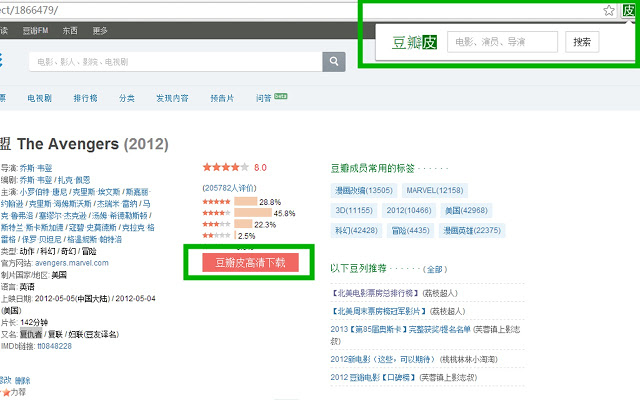
Task: Open 东西 in the top bar
Action: tap(70, 31)
